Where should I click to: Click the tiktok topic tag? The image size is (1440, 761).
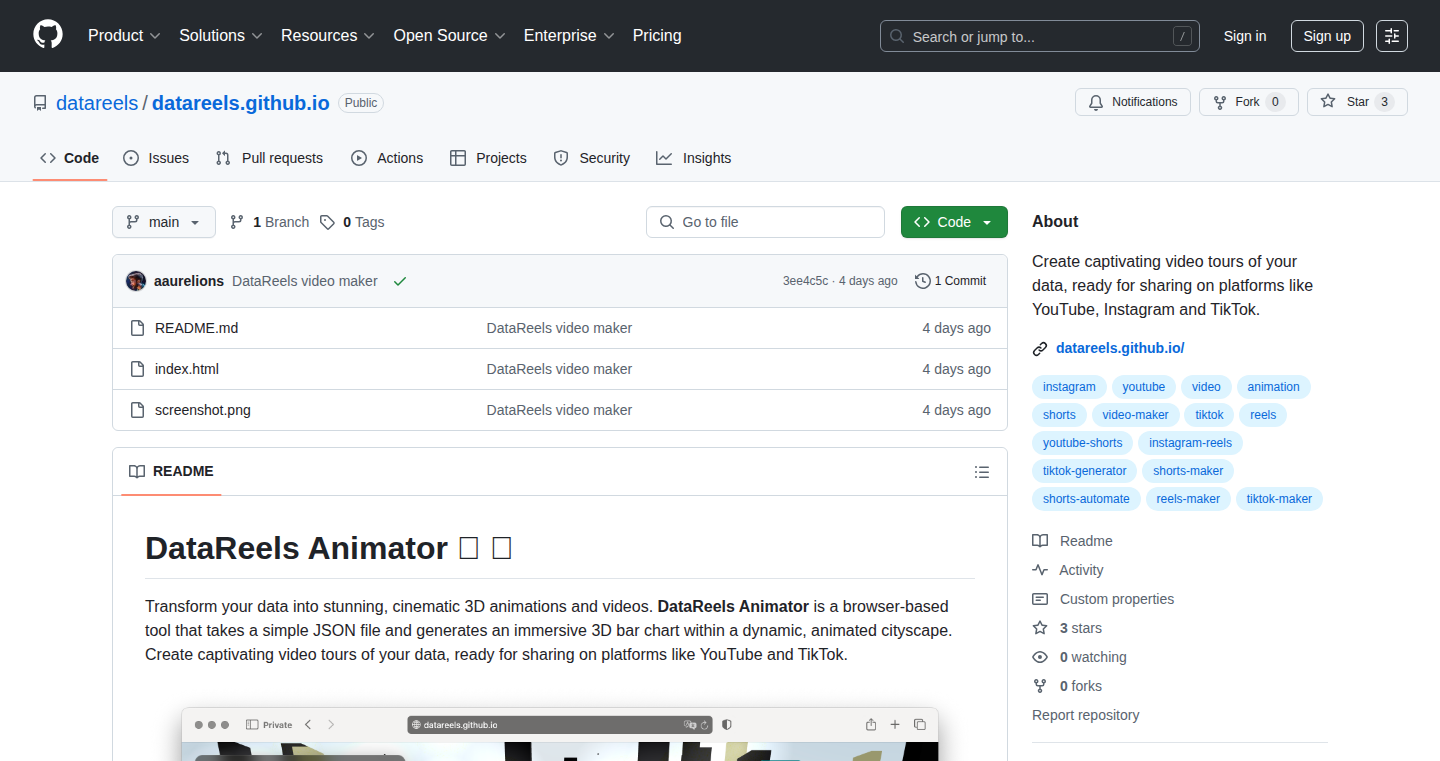click(x=1209, y=415)
